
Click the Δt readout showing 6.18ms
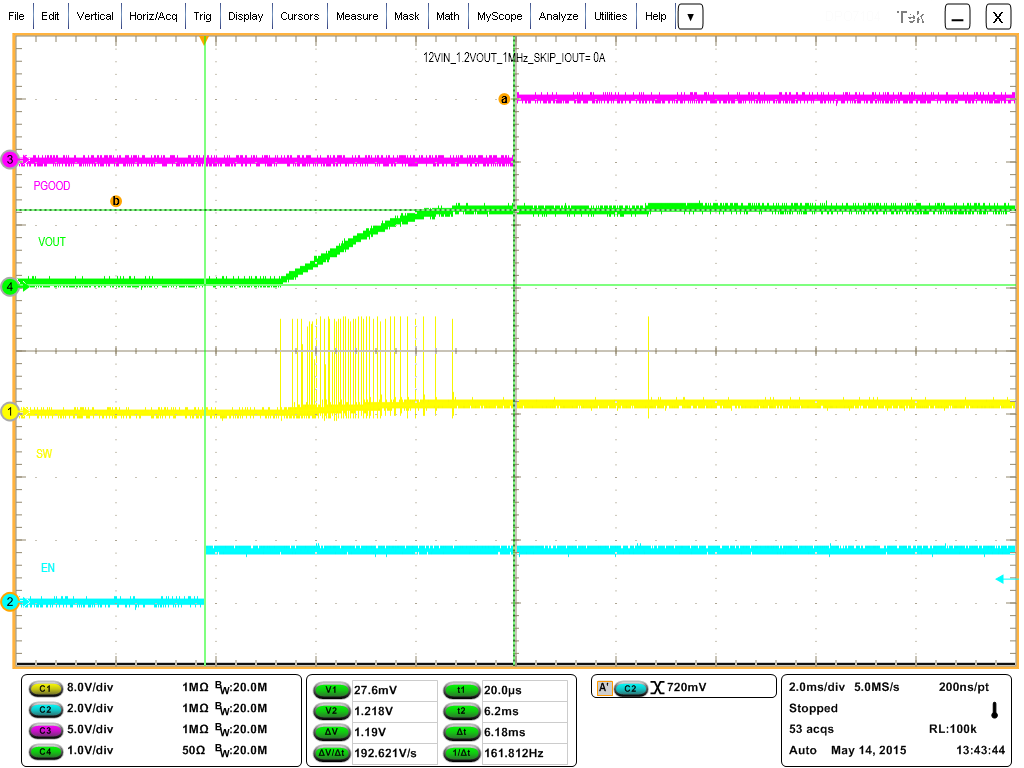pos(462,732)
